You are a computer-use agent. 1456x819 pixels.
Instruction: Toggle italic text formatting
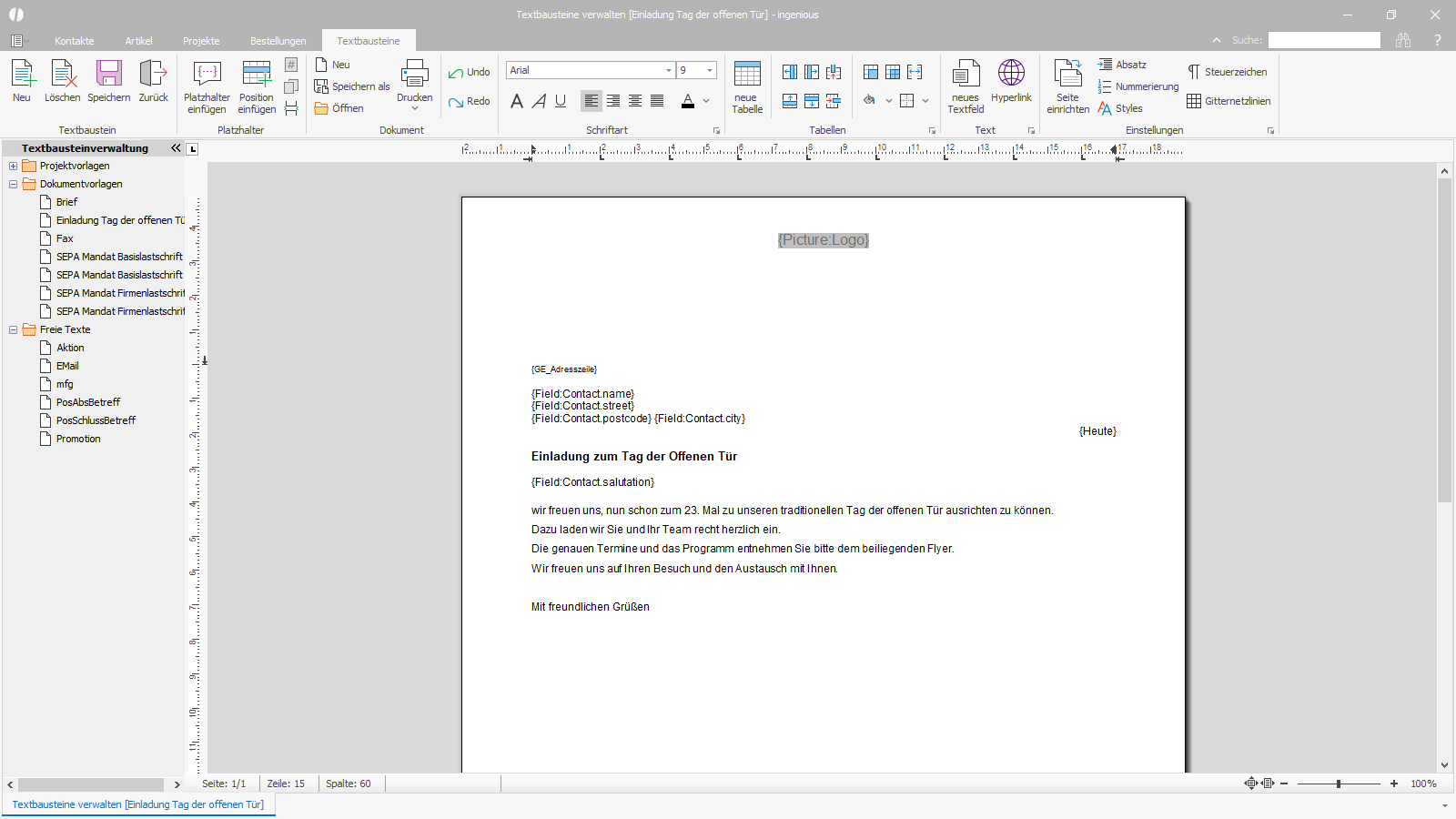tap(539, 101)
